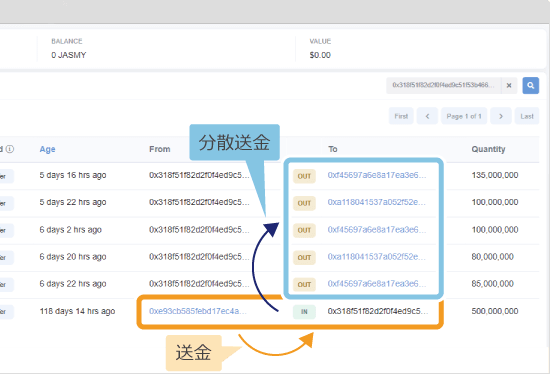
Task: Click the quantity 80,000,000
Action: click(492, 256)
